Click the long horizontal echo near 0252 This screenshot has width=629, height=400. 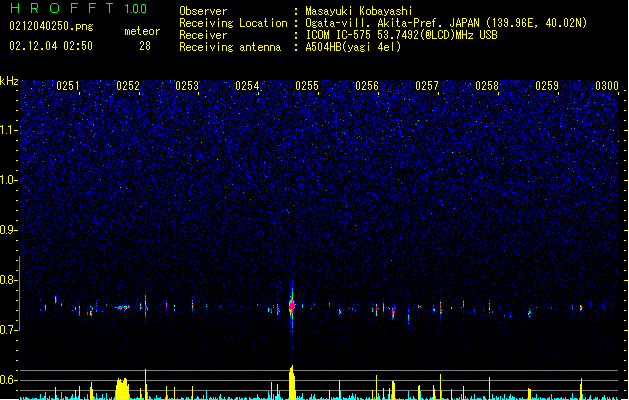click(122, 308)
